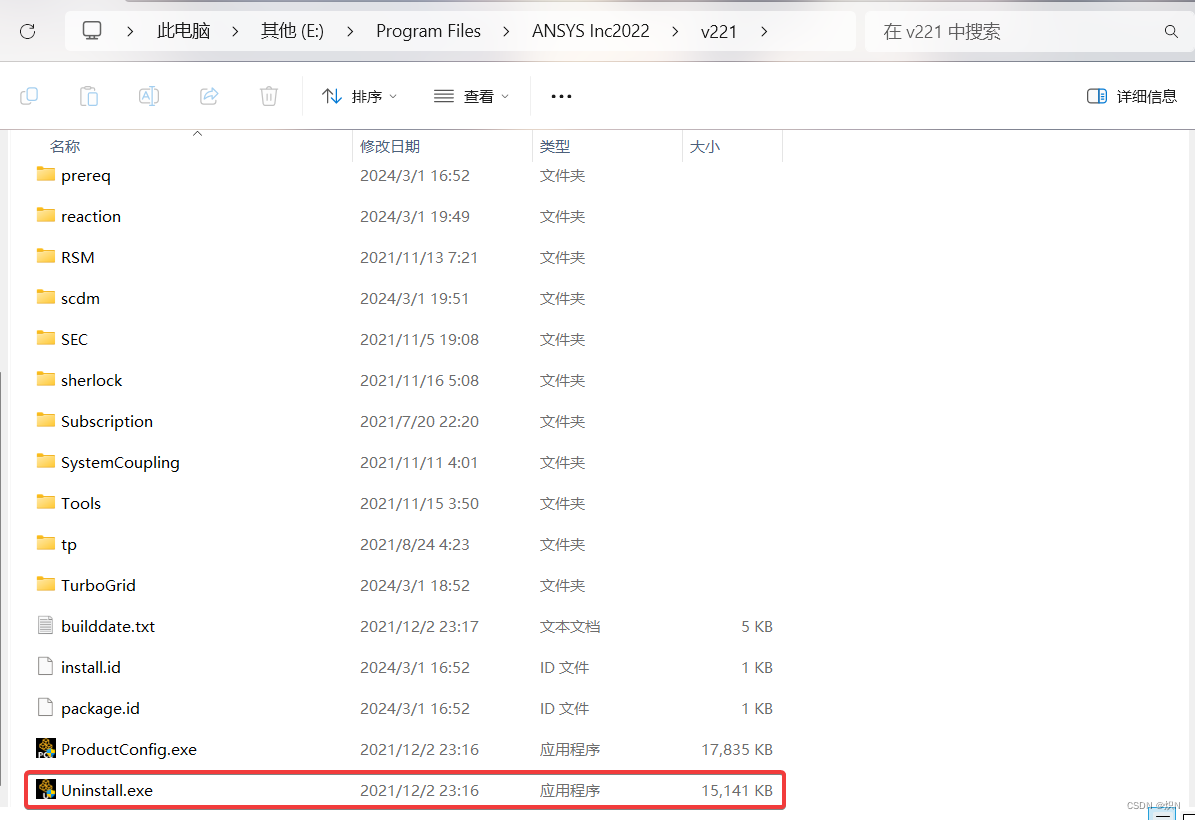1195x820 pixels.
Task: Expand chevron after v221
Action: [x=764, y=31]
